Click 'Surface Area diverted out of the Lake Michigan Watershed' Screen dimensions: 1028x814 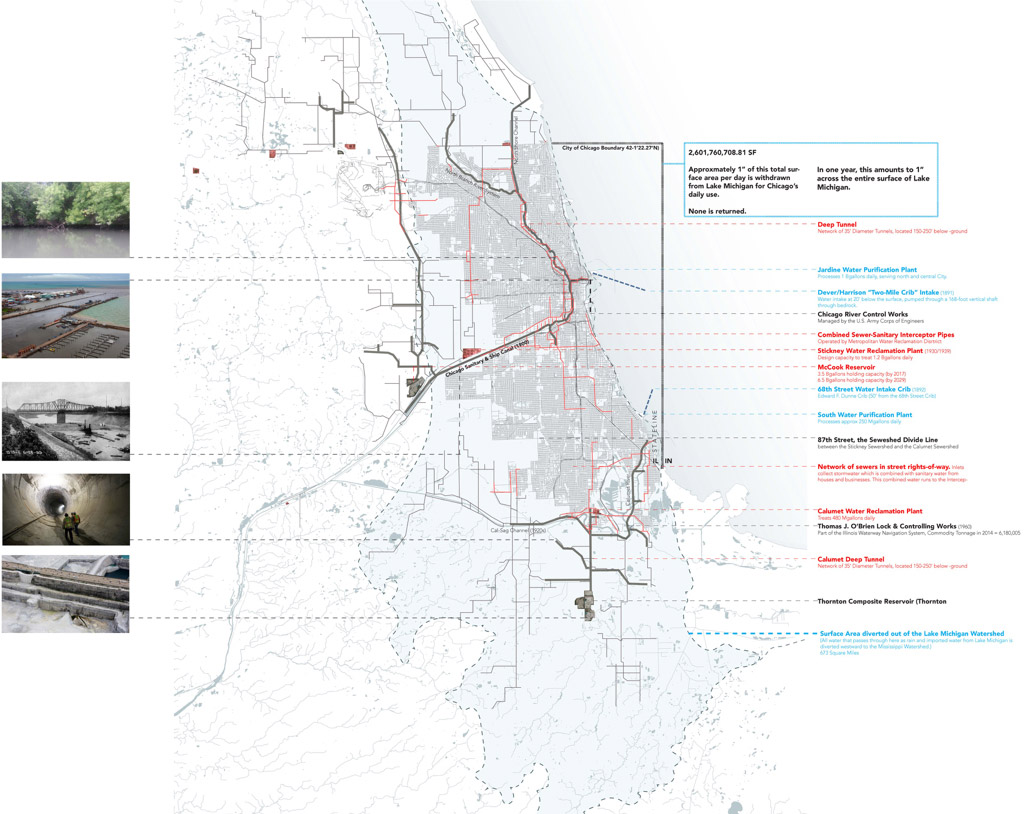[x=911, y=634]
